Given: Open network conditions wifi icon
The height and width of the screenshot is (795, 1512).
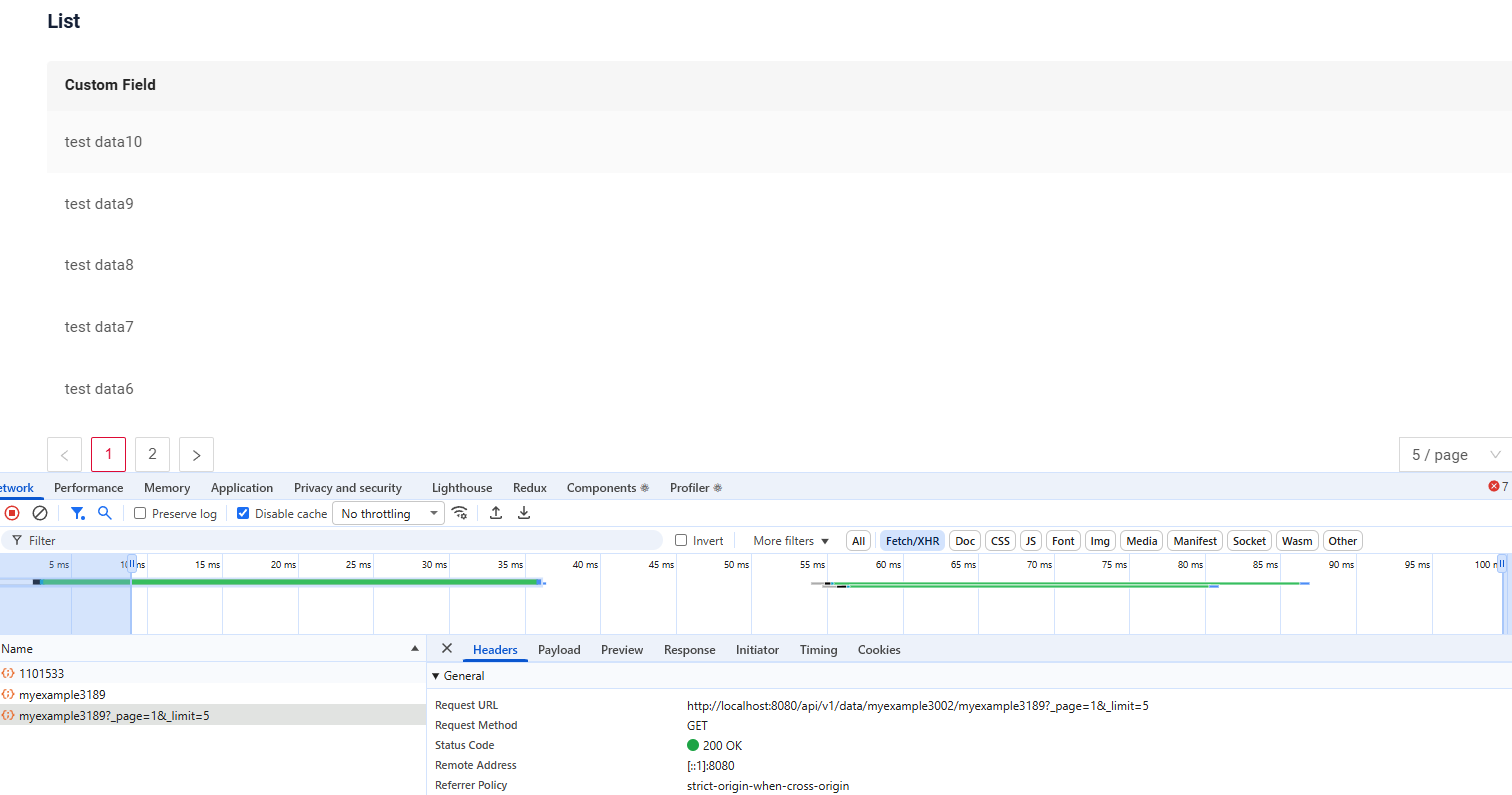Looking at the screenshot, I should coord(460,513).
